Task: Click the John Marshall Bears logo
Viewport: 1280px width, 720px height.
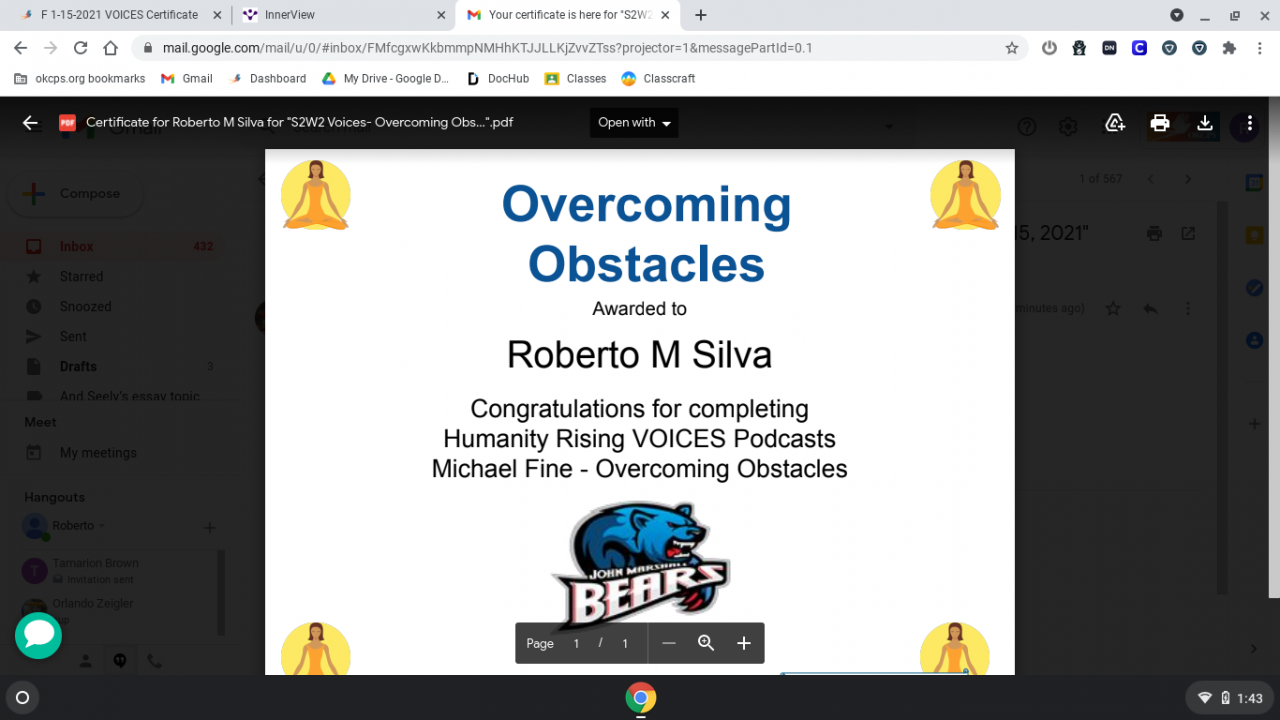Action: click(x=642, y=566)
